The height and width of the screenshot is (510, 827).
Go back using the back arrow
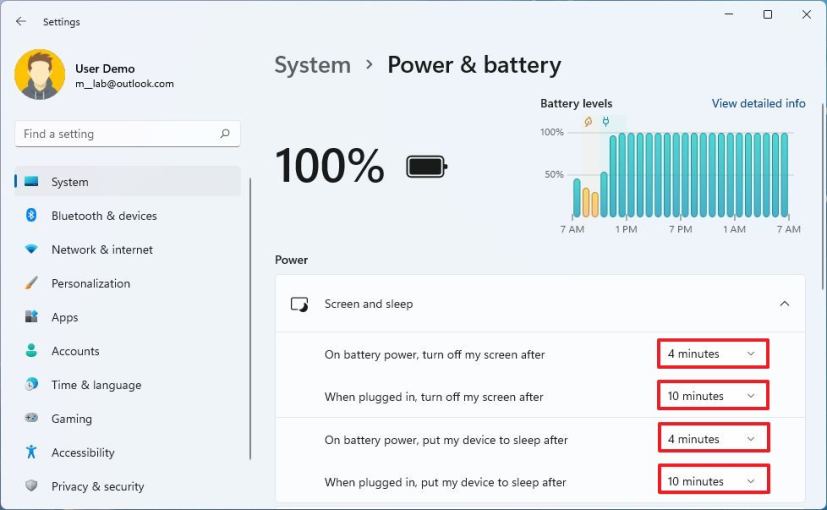[x=21, y=21]
